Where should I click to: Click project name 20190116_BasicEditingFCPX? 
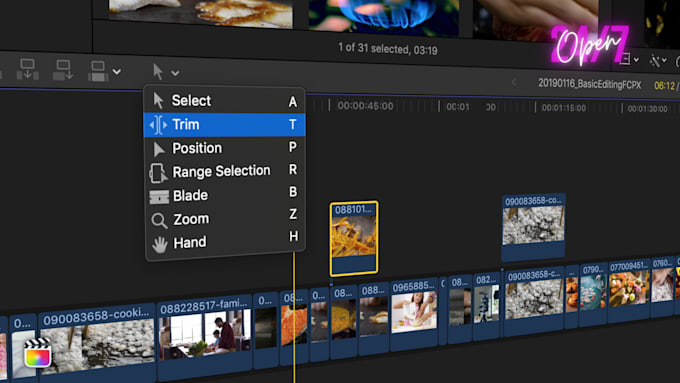[589, 84]
